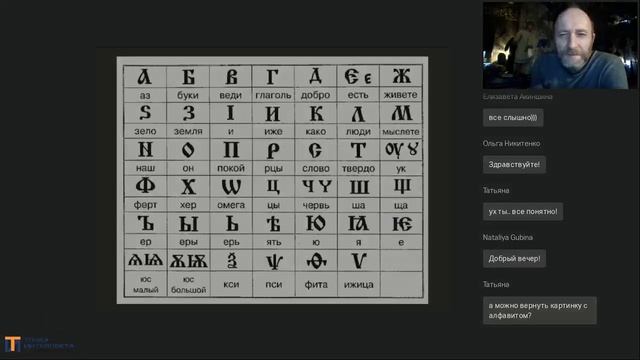Click the letter label 'земля'

188,131
